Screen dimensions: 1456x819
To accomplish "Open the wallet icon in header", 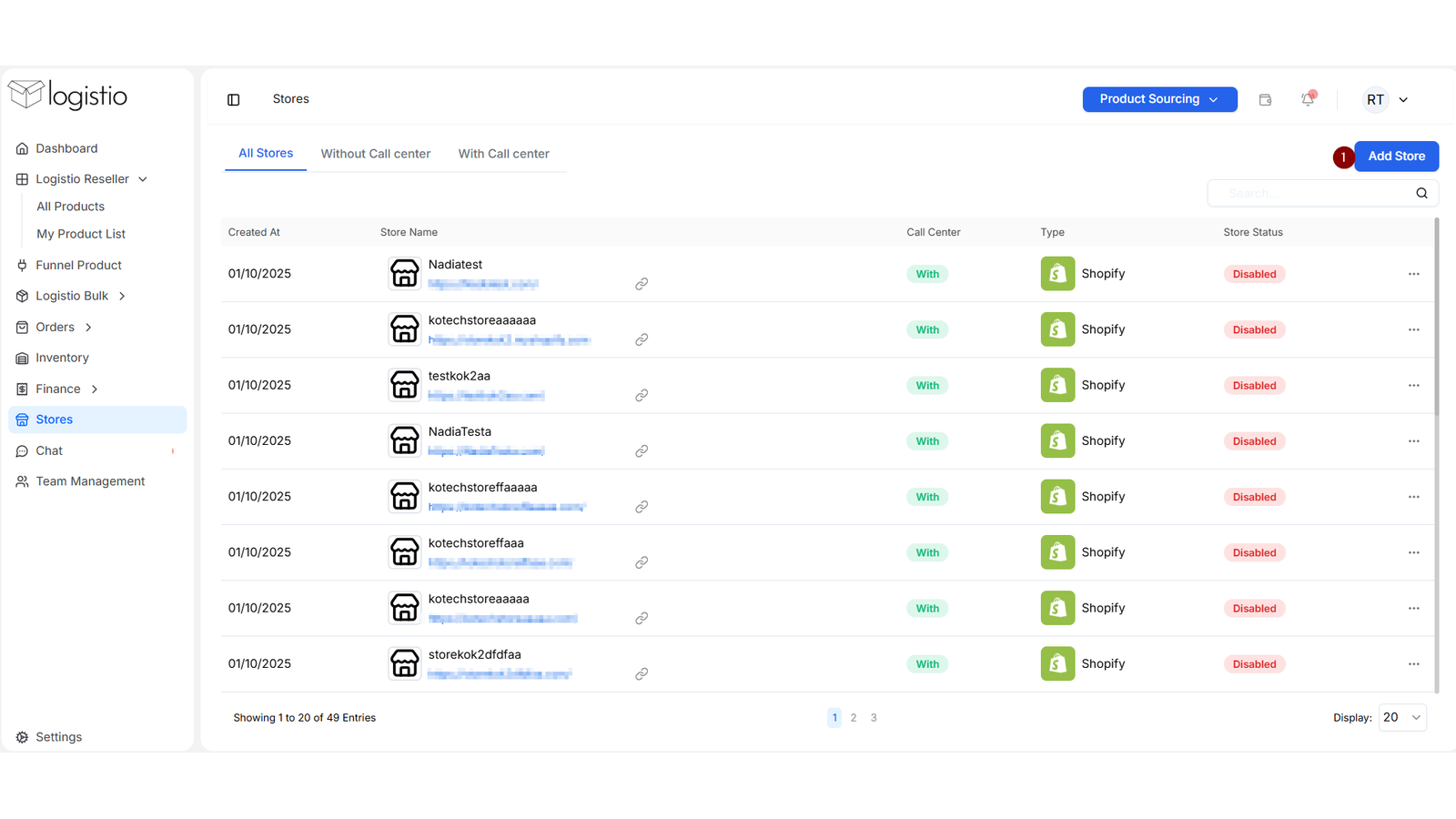I will (1265, 99).
